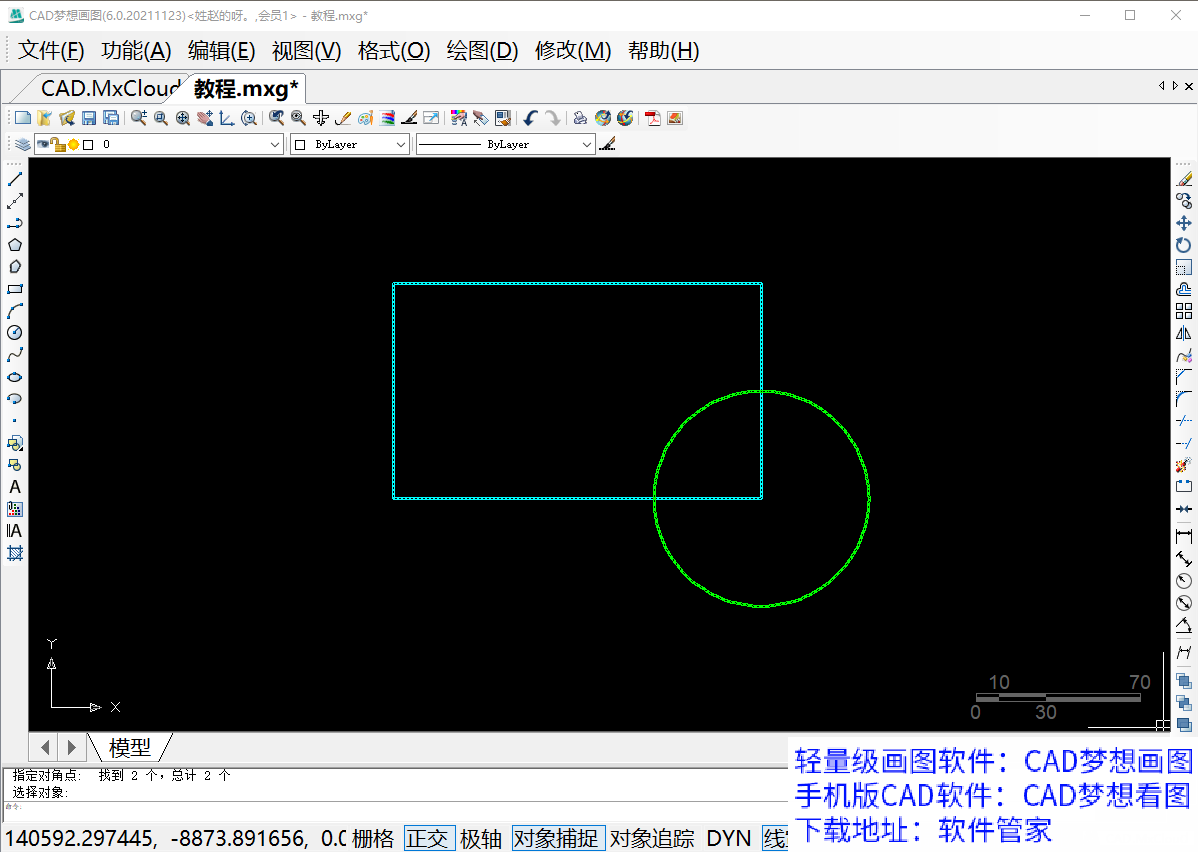The height and width of the screenshot is (852, 1198).
Task: Click the Export to PDF icon
Action: (x=652, y=118)
